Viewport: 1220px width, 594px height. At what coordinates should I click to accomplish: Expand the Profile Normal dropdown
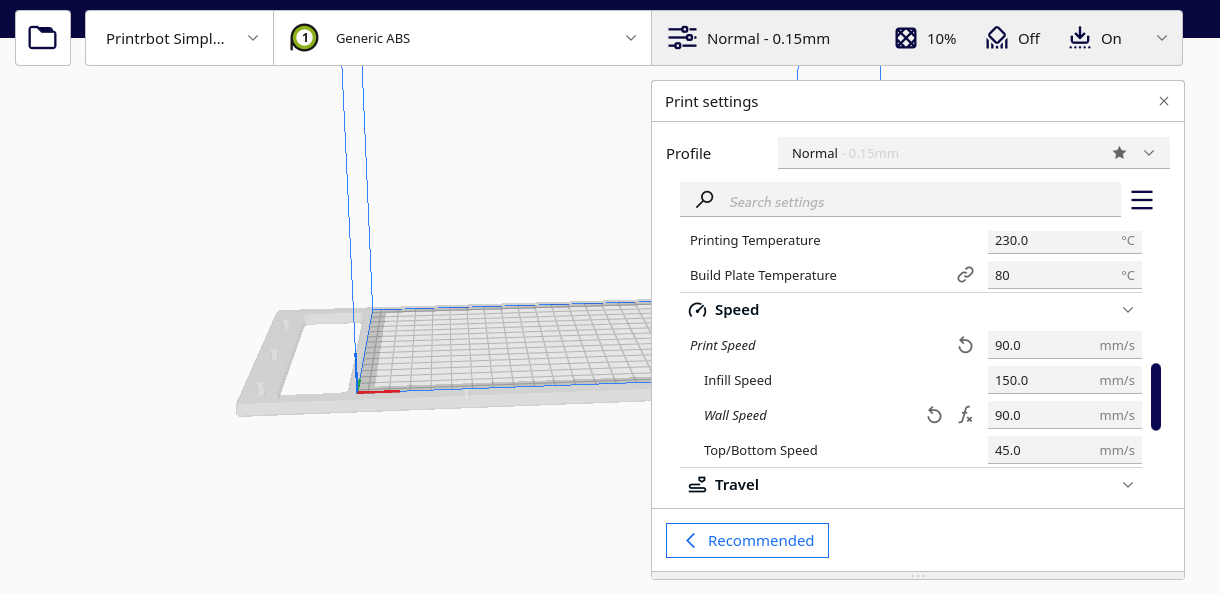pos(1149,153)
